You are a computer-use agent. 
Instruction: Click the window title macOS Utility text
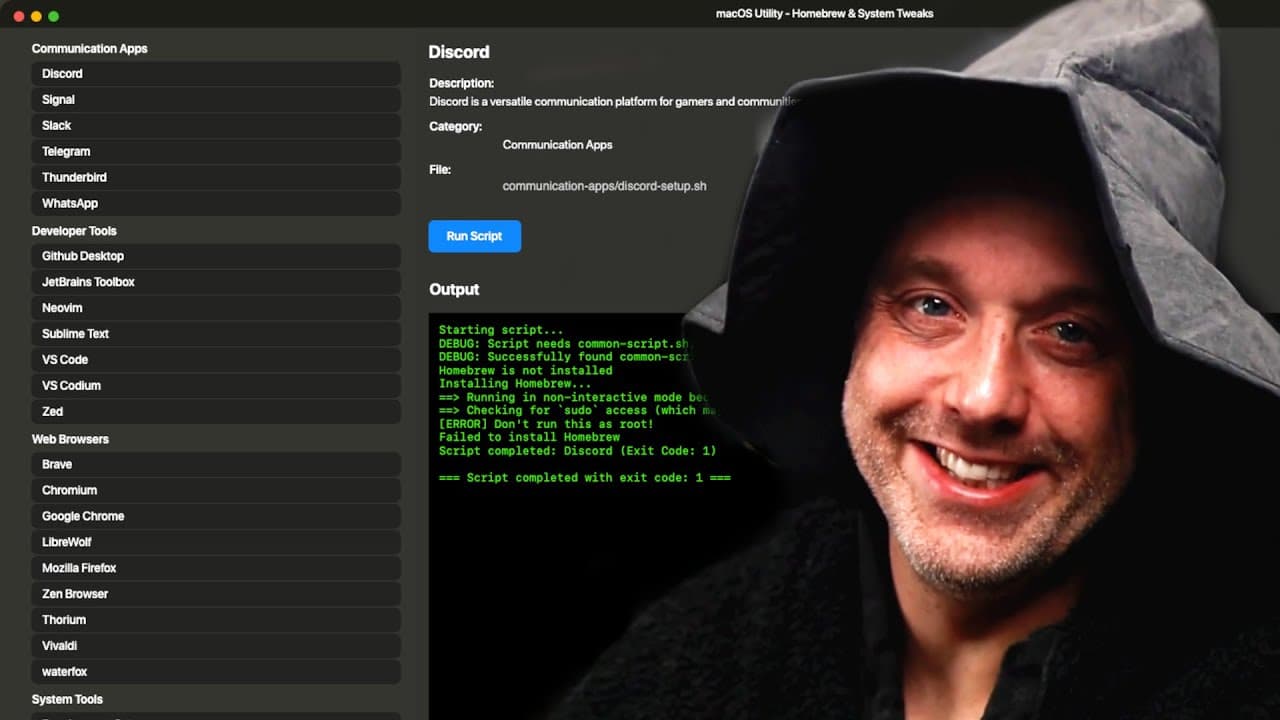[x=824, y=14]
